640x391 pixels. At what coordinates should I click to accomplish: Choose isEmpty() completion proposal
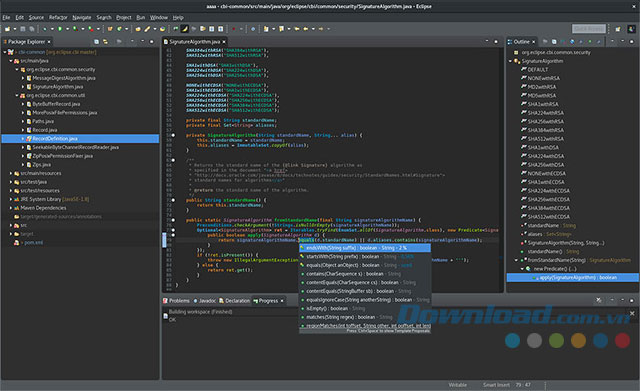[364, 309]
